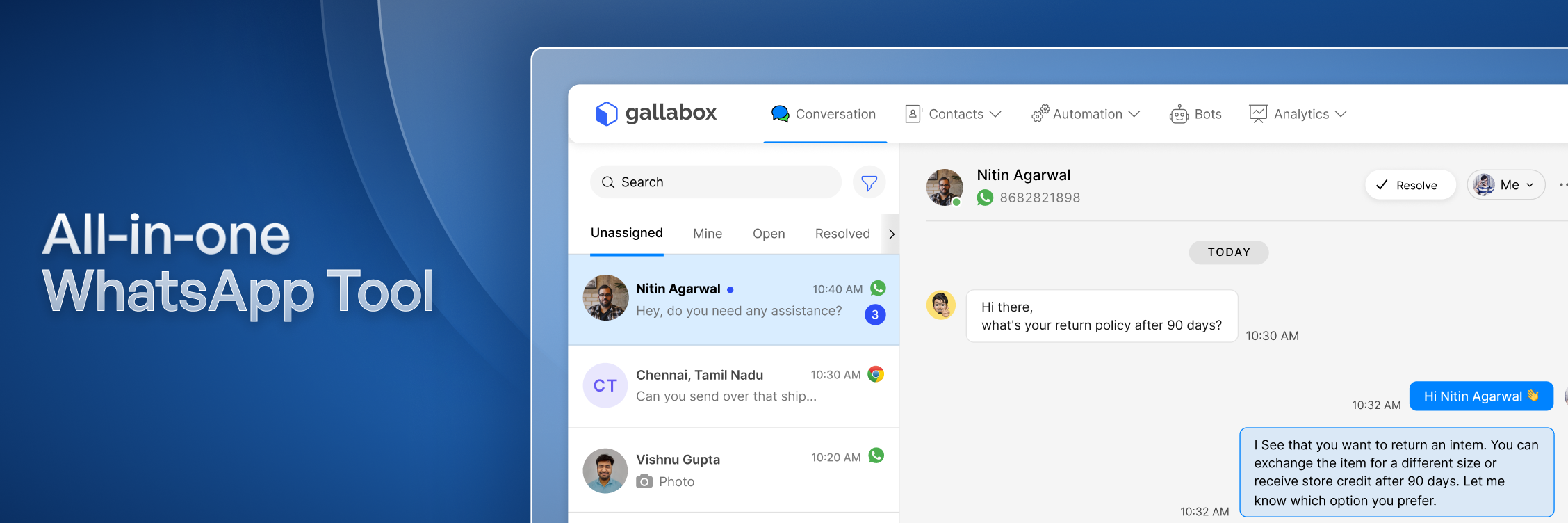Focus the Search conversations field
Image resolution: width=1568 pixels, height=523 pixels.
coord(716,182)
